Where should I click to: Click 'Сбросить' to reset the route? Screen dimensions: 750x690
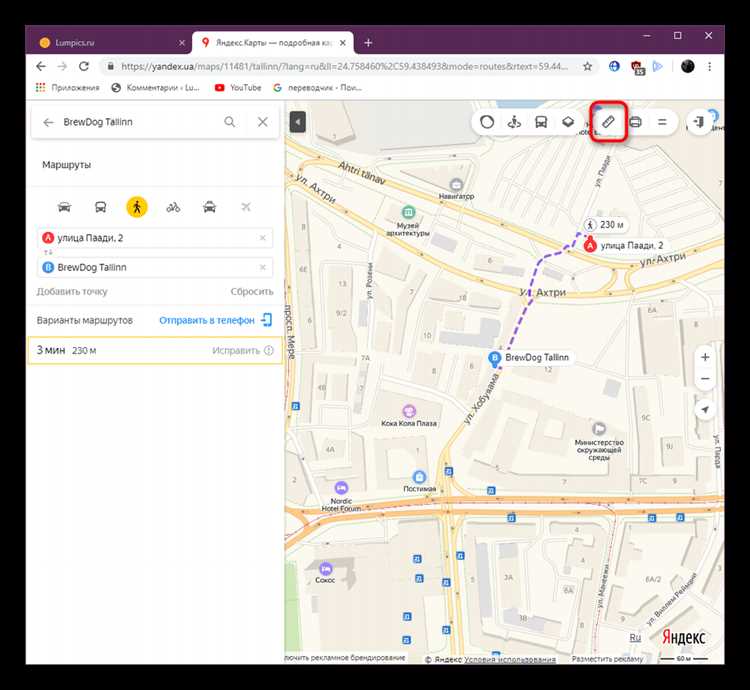tap(251, 291)
